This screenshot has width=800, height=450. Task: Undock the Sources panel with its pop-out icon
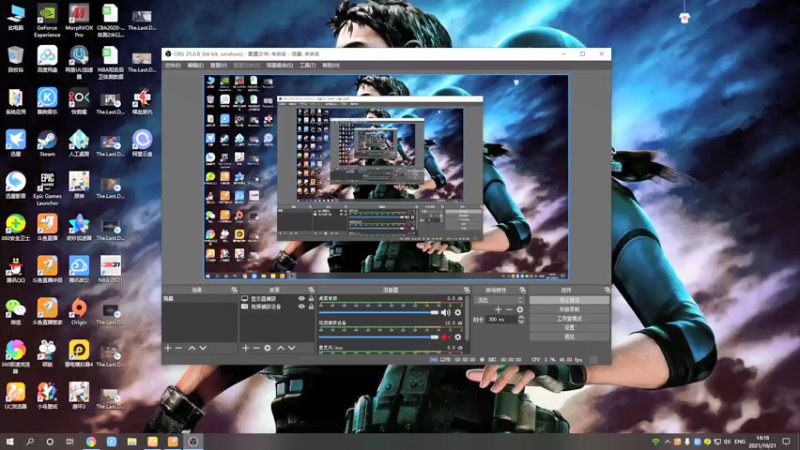click(311, 290)
